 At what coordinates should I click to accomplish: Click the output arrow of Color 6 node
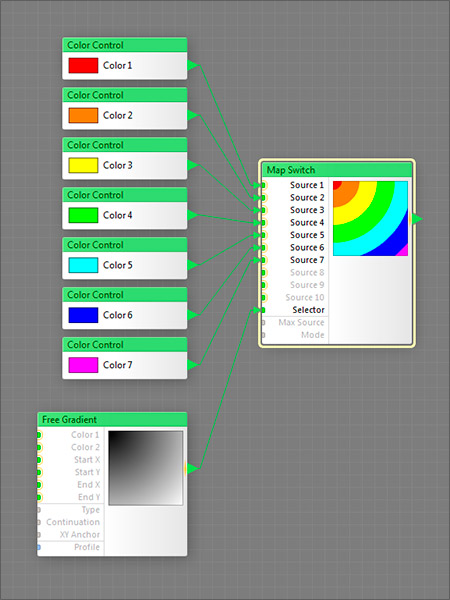(x=193, y=315)
